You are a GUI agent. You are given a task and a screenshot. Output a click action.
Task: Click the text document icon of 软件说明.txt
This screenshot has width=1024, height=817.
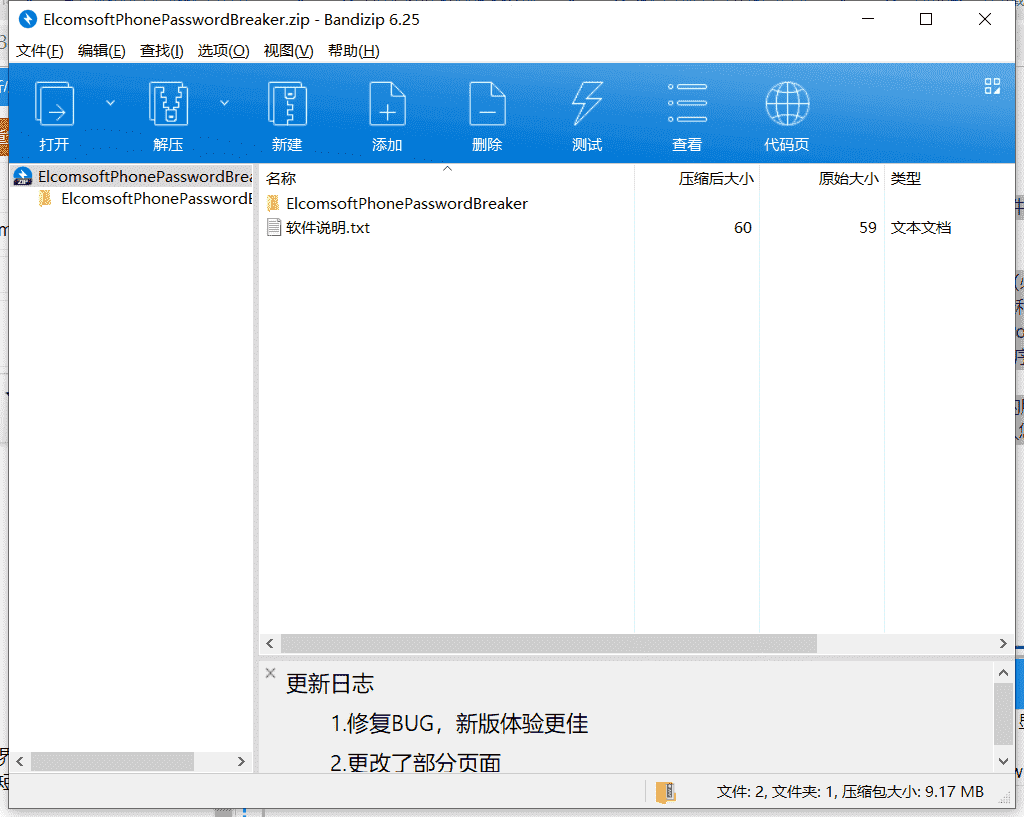(x=274, y=227)
